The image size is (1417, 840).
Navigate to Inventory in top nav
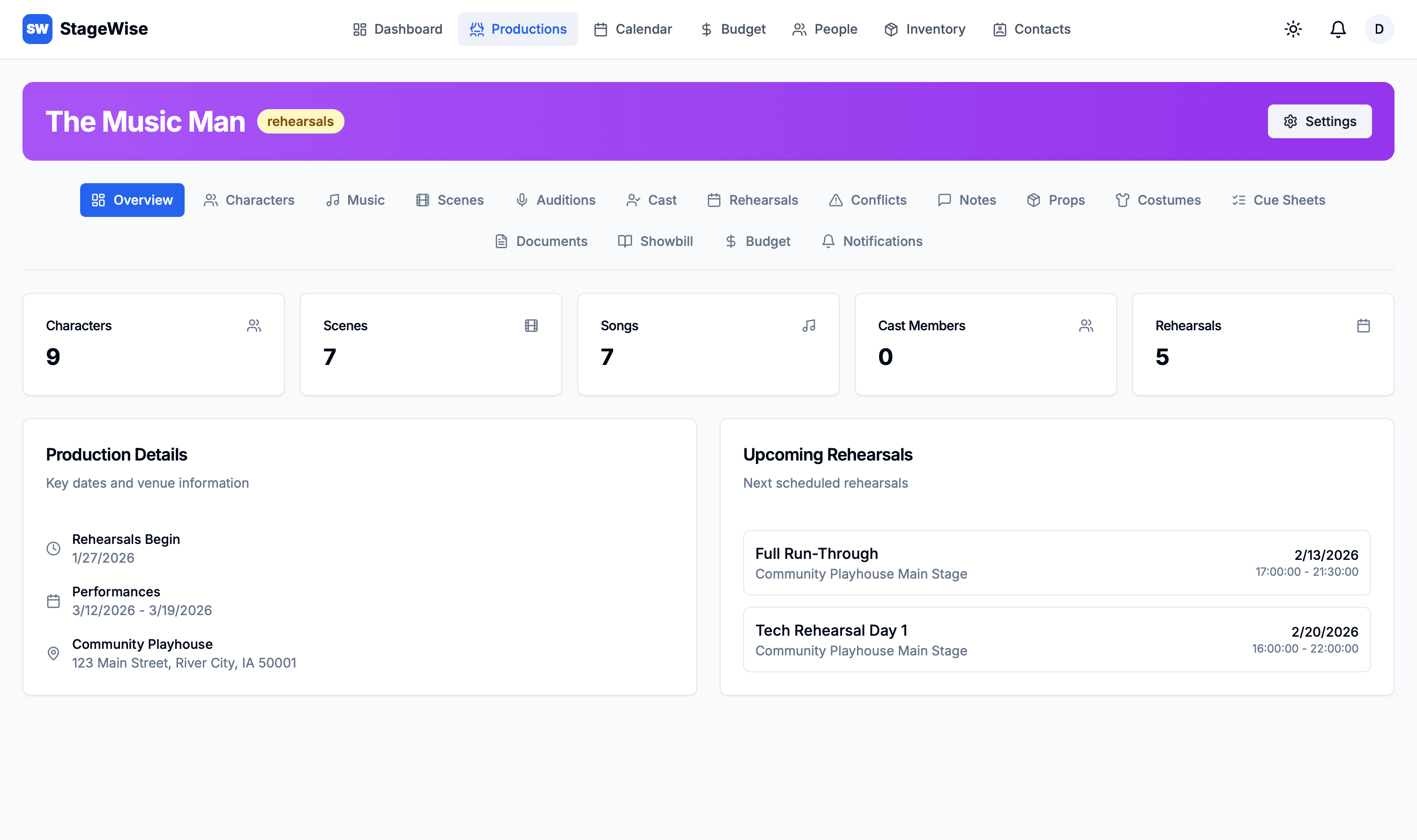click(x=925, y=29)
